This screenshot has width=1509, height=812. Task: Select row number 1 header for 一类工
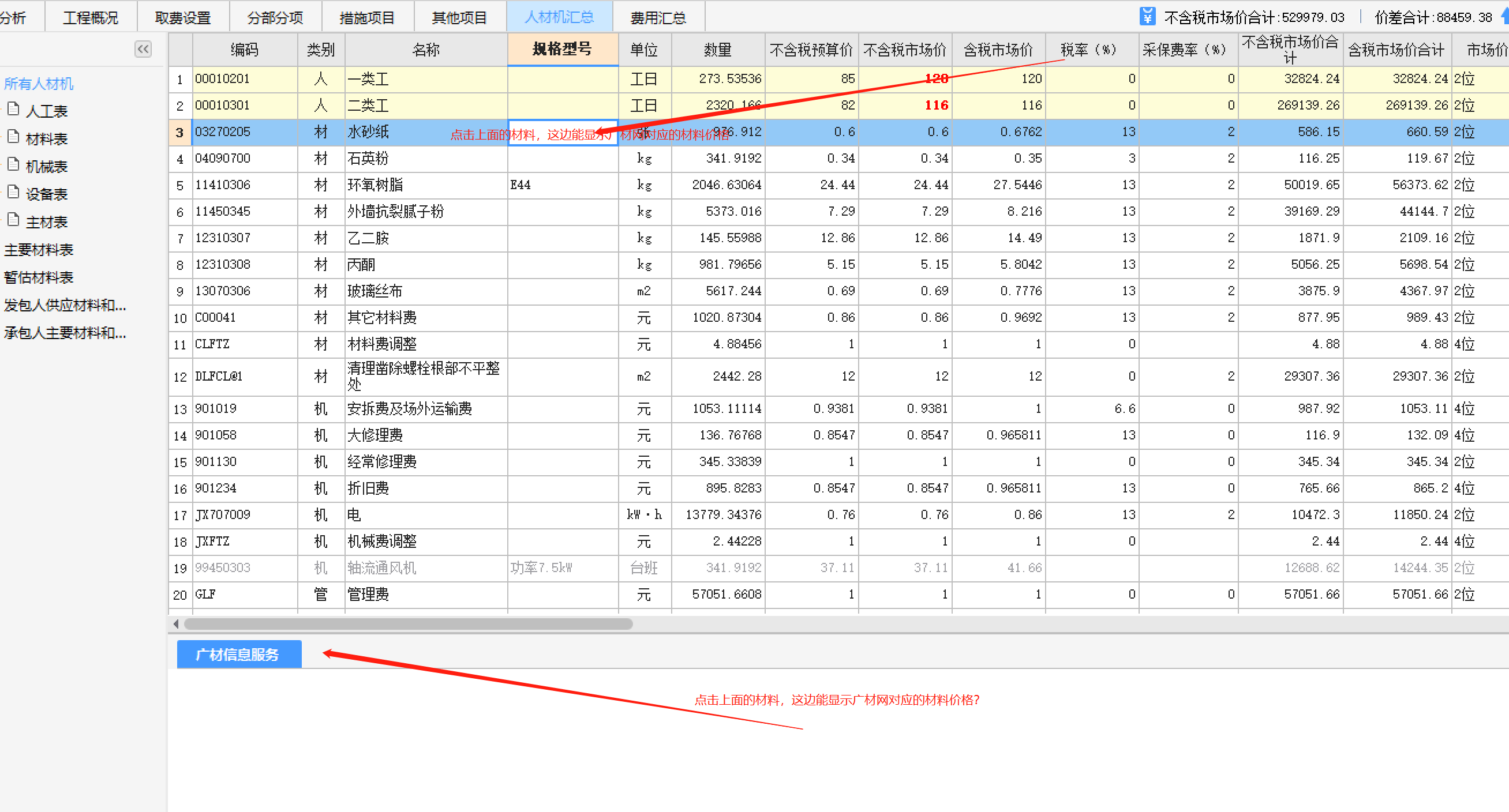pyautogui.click(x=180, y=79)
